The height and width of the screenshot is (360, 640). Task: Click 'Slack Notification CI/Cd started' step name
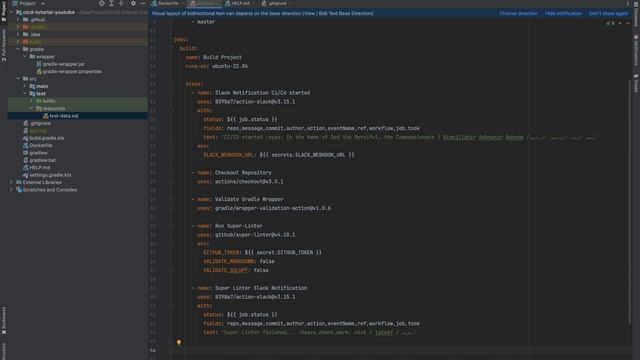pos(262,93)
